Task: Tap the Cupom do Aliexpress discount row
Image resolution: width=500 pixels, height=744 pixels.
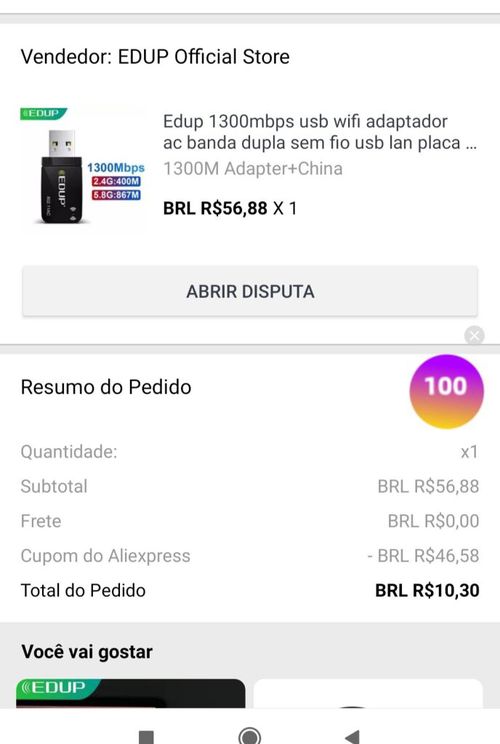Action: point(250,556)
